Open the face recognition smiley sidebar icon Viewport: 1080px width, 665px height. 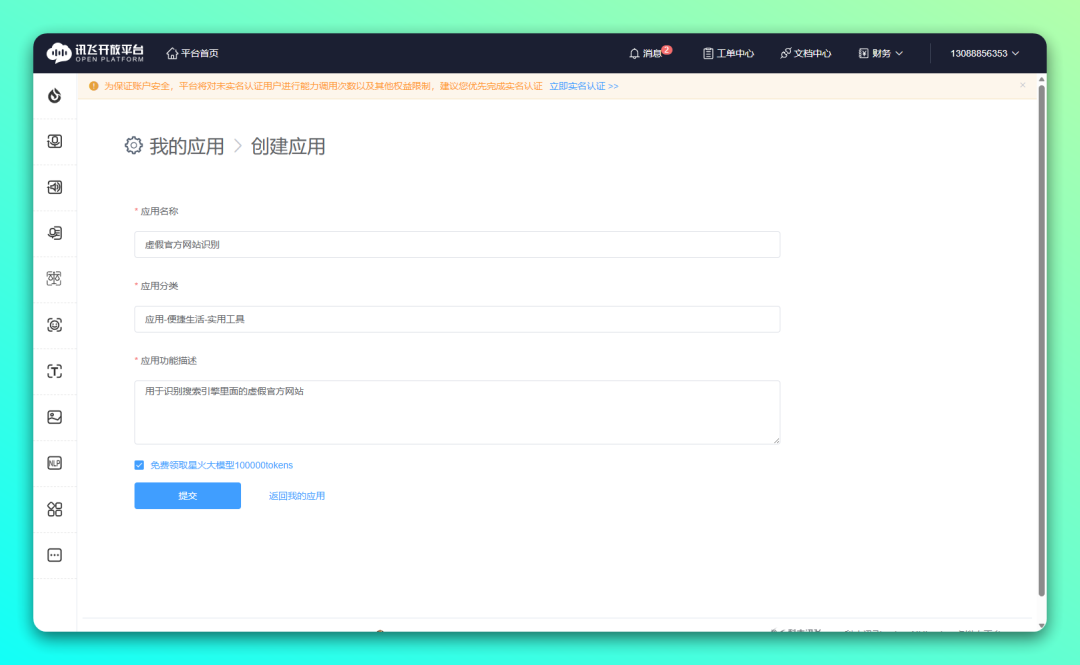[x=54, y=325]
